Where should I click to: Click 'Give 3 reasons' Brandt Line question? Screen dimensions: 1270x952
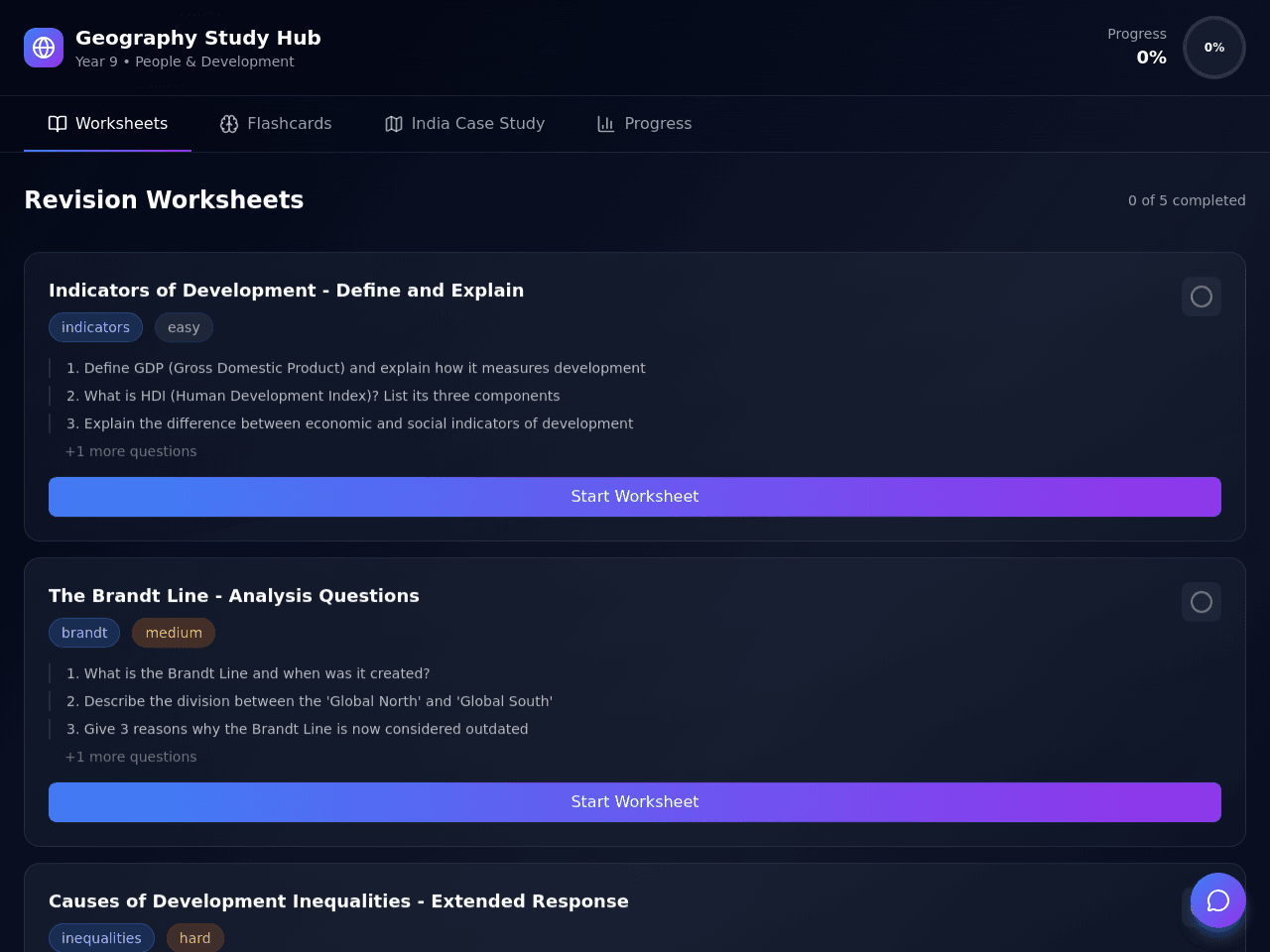coord(297,729)
